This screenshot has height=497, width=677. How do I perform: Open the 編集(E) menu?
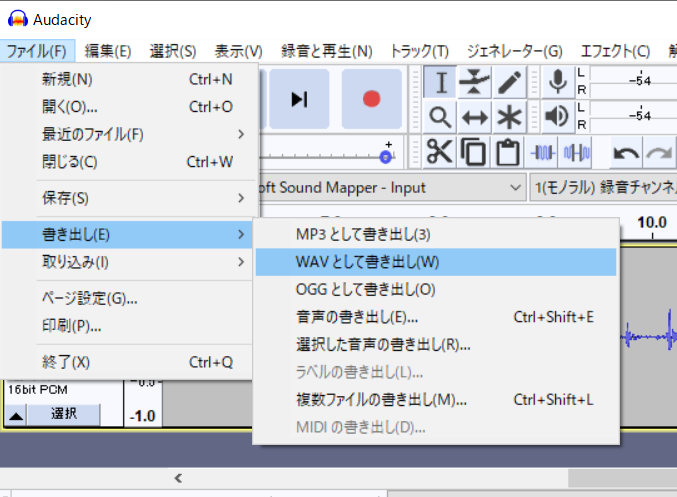tap(108, 51)
